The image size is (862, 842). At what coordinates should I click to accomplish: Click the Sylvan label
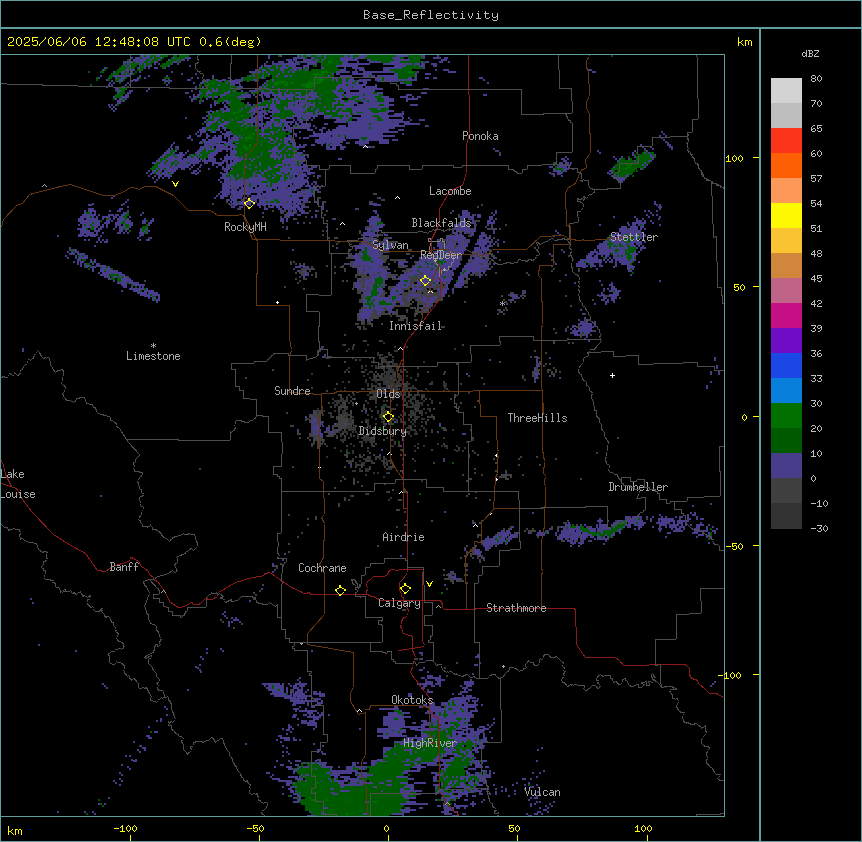(x=390, y=245)
